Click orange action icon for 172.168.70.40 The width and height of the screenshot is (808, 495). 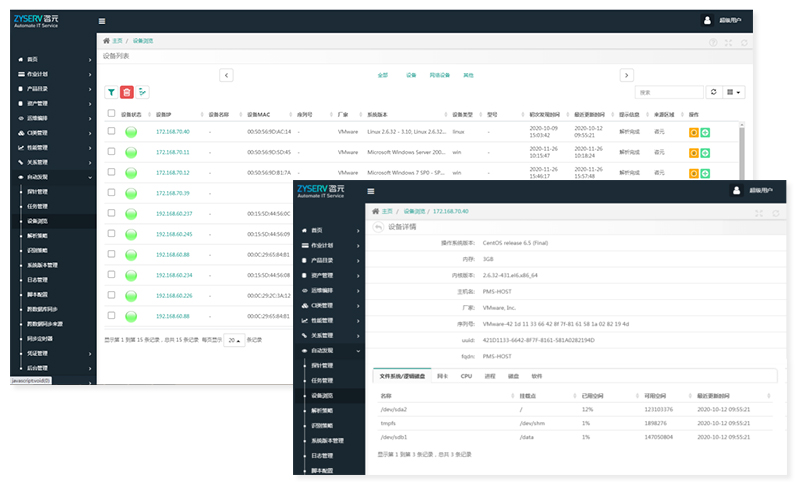click(694, 132)
